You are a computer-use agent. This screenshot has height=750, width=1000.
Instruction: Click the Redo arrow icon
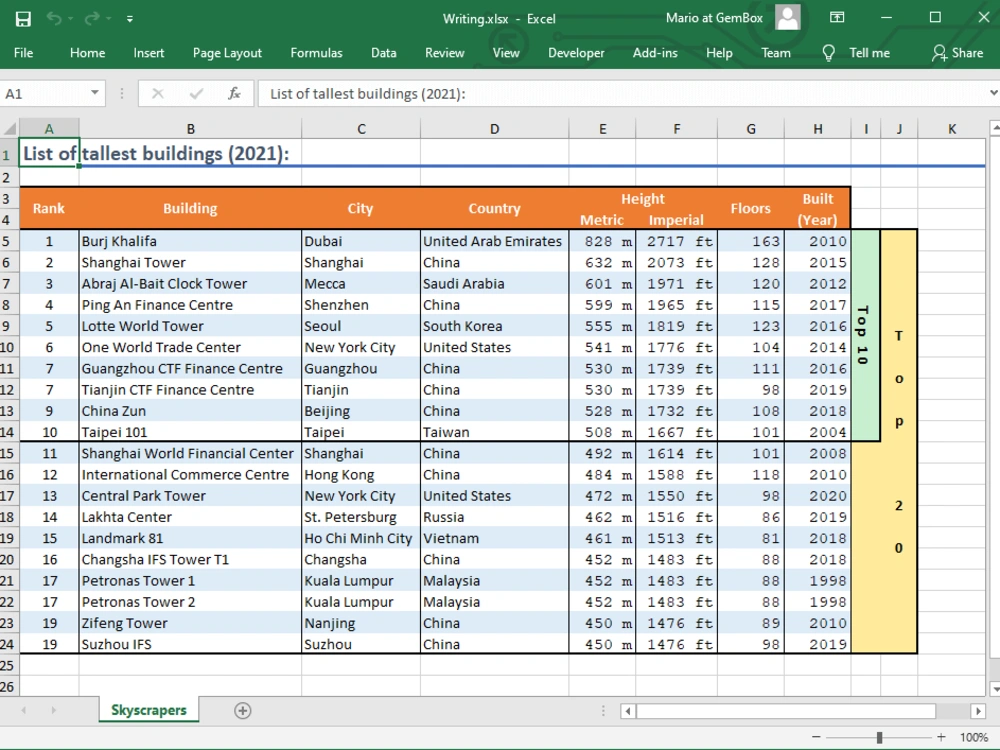[92, 18]
